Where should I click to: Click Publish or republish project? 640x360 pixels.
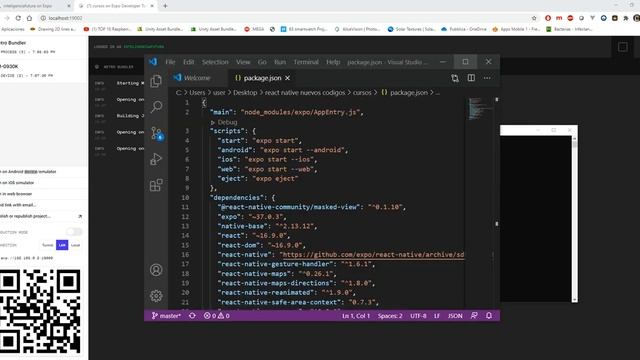(41, 216)
